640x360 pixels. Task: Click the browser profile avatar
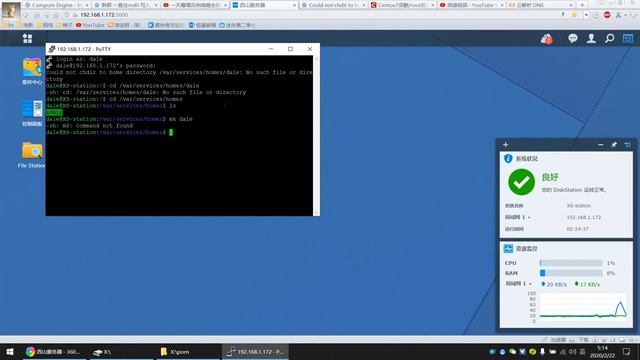coord(11,11)
